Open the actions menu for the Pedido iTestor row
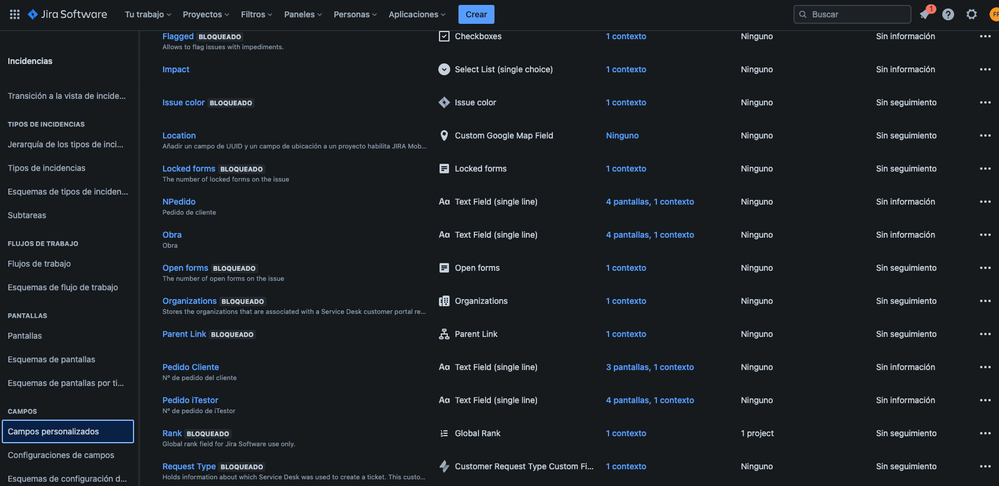 (985, 401)
